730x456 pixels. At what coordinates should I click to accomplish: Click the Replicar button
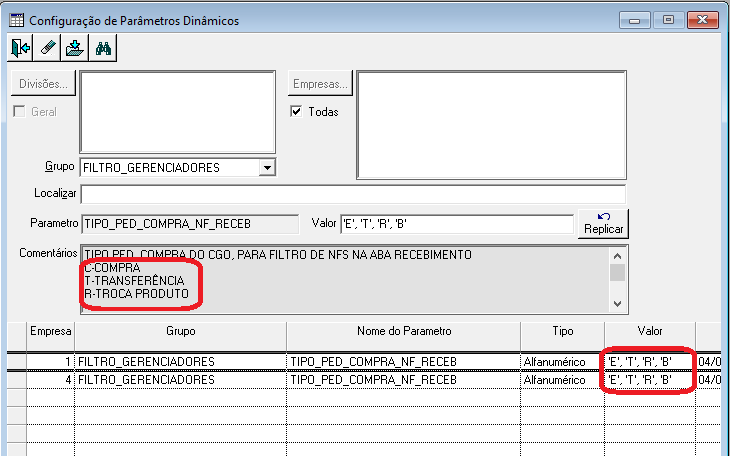603,224
